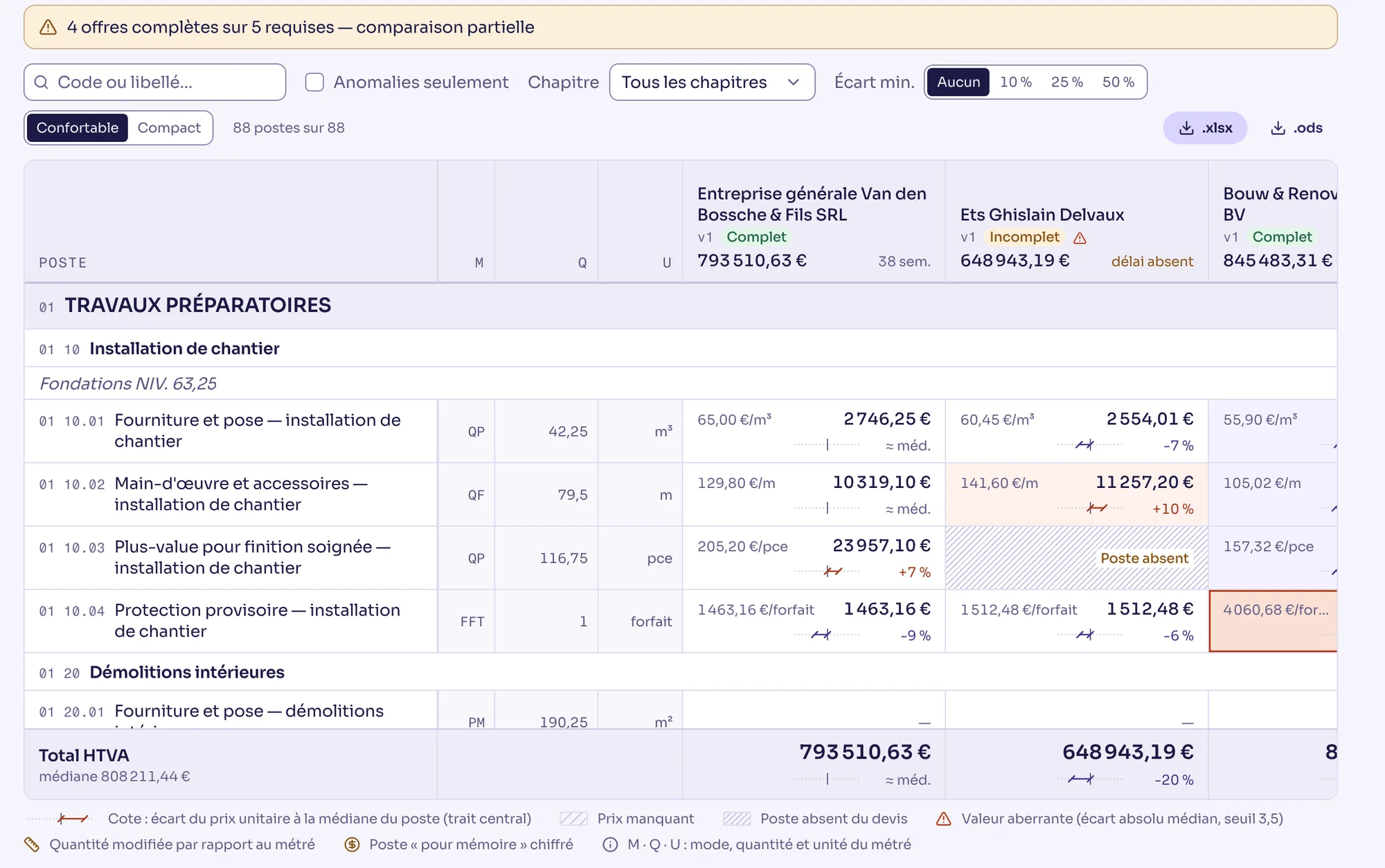Click the warning triangle in the partial-comparison banner

(x=48, y=27)
